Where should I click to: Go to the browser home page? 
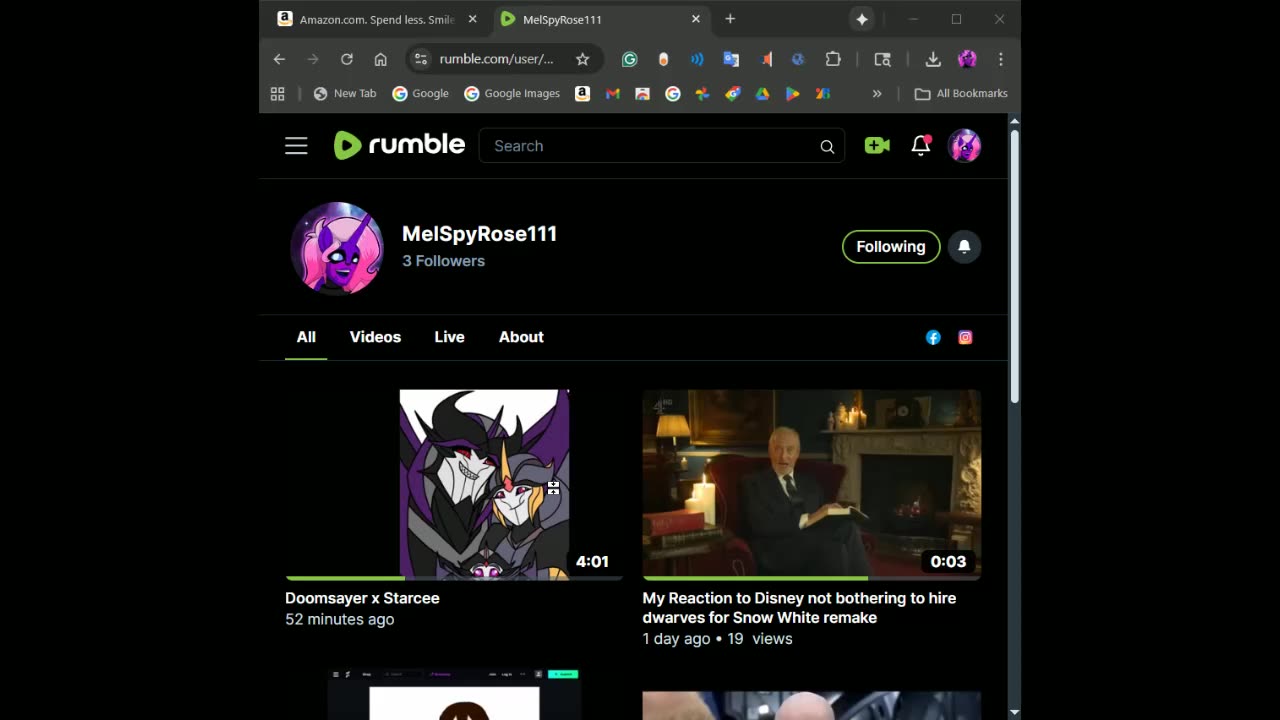[x=381, y=59]
